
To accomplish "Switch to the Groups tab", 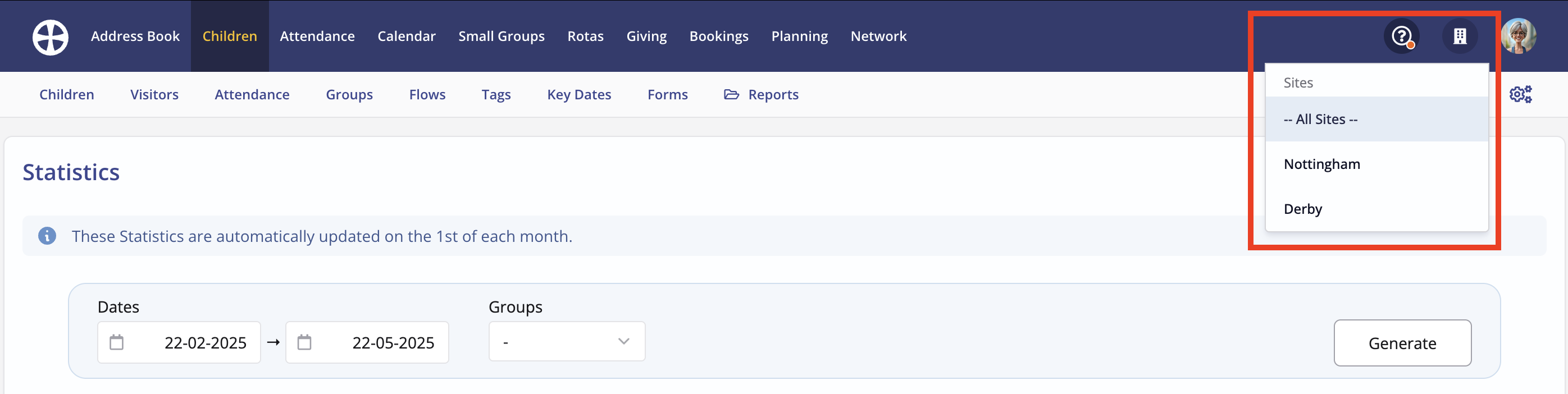I will 349,95.
